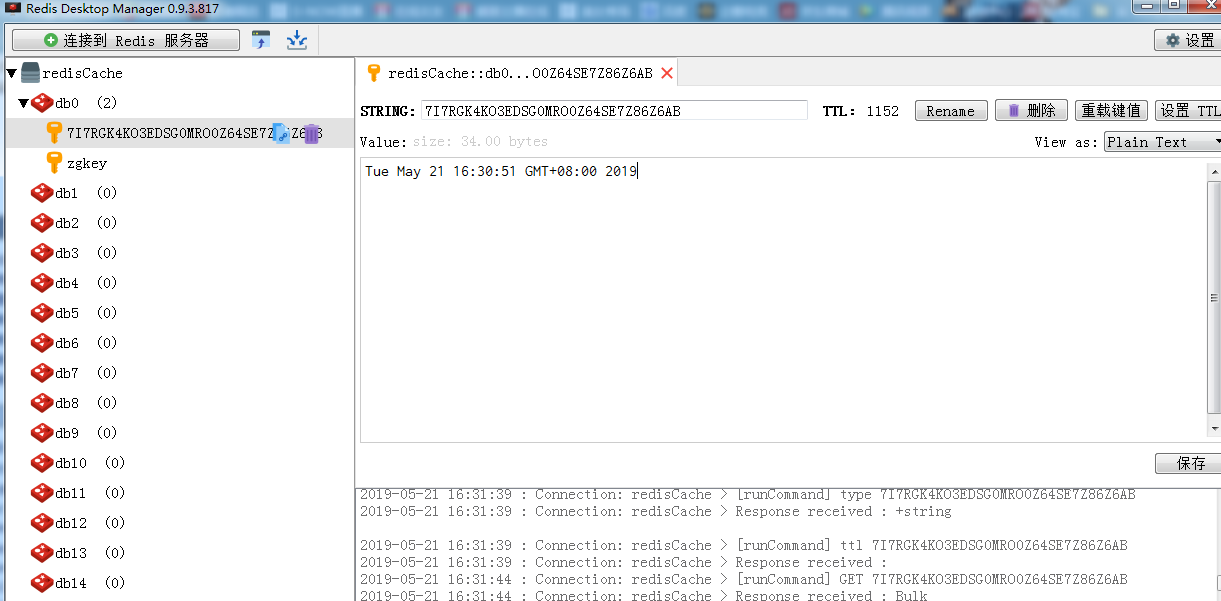This screenshot has width=1221, height=601.
Task: Click the db8 database icon
Action: [42, 403]
